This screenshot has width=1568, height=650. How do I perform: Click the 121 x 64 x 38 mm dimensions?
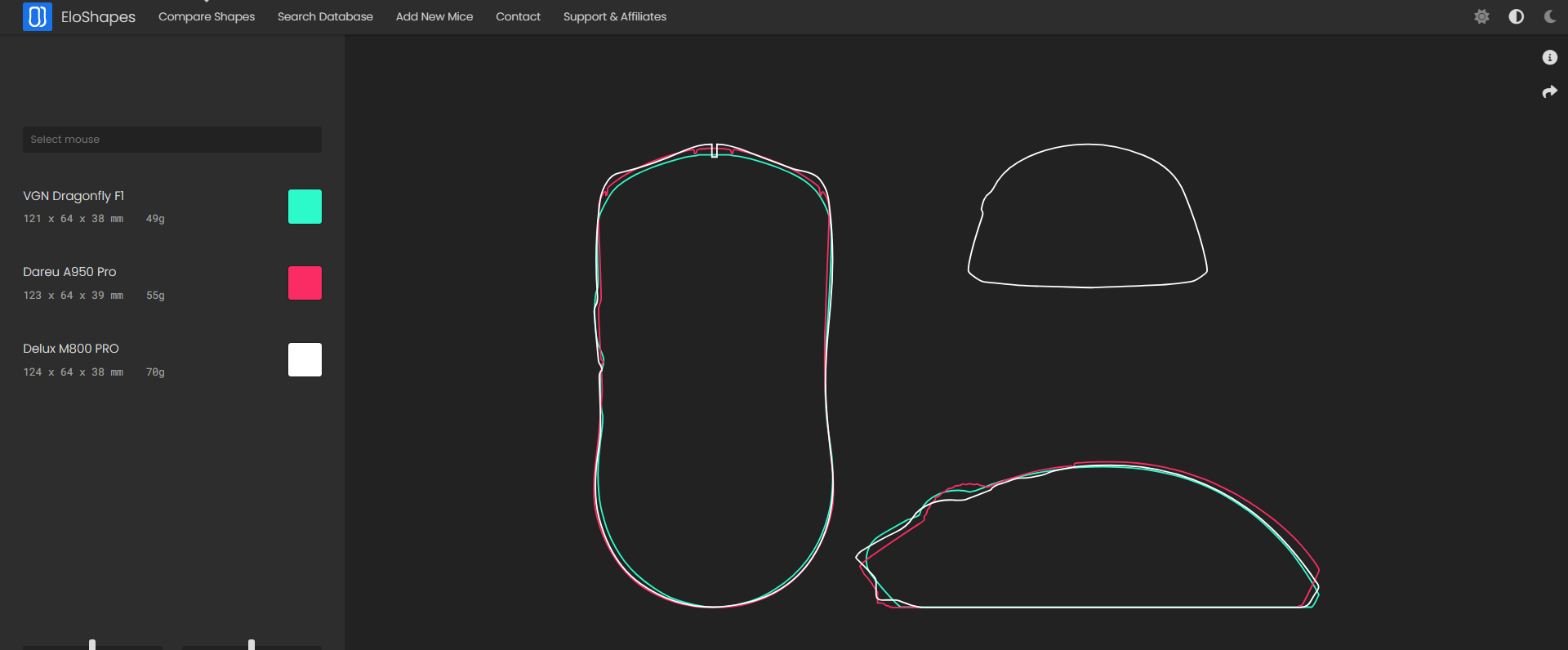(x=73, y=219)
